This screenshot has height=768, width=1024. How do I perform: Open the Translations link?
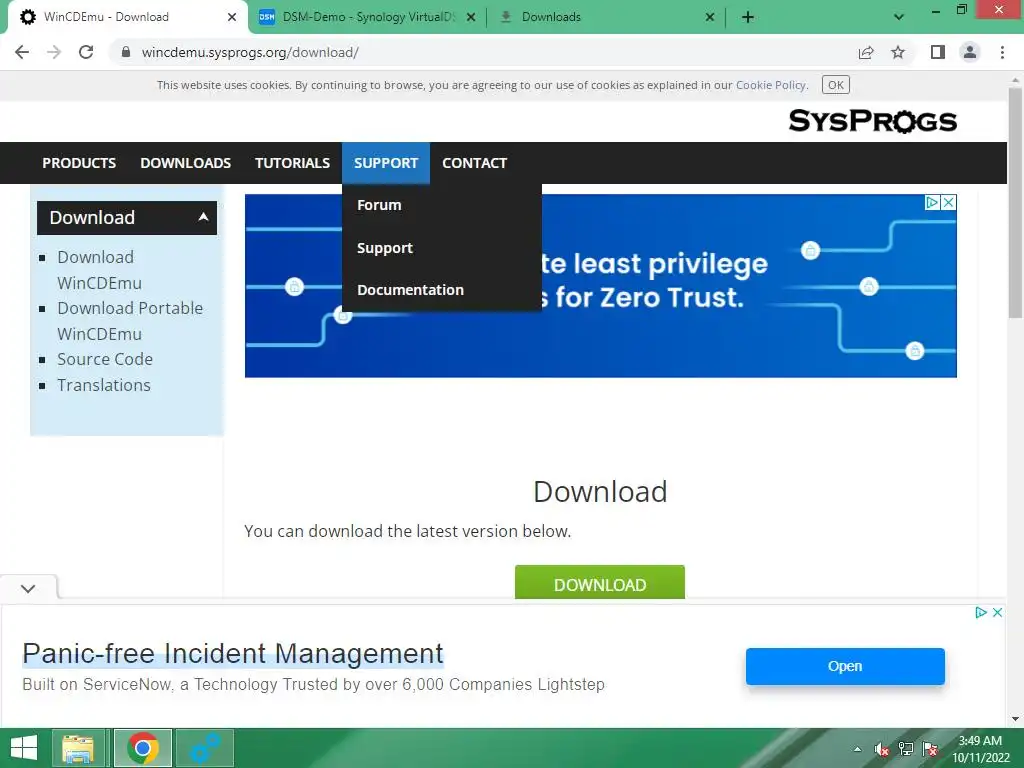104,385
